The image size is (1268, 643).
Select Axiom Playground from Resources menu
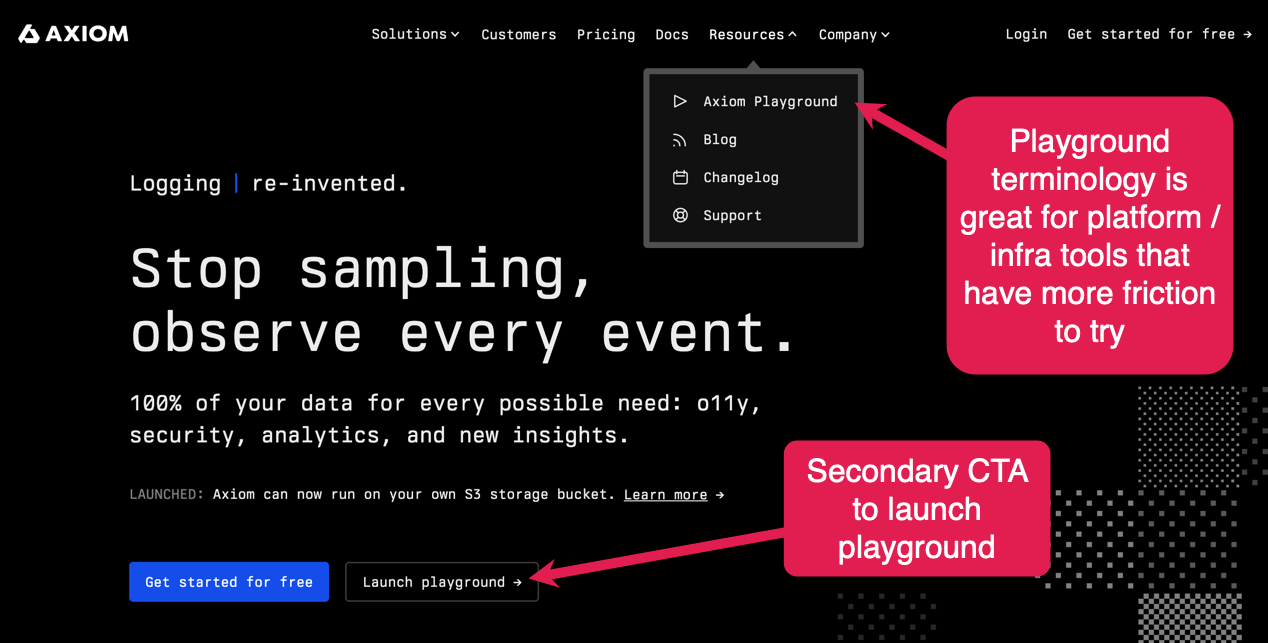coord(754,102)
